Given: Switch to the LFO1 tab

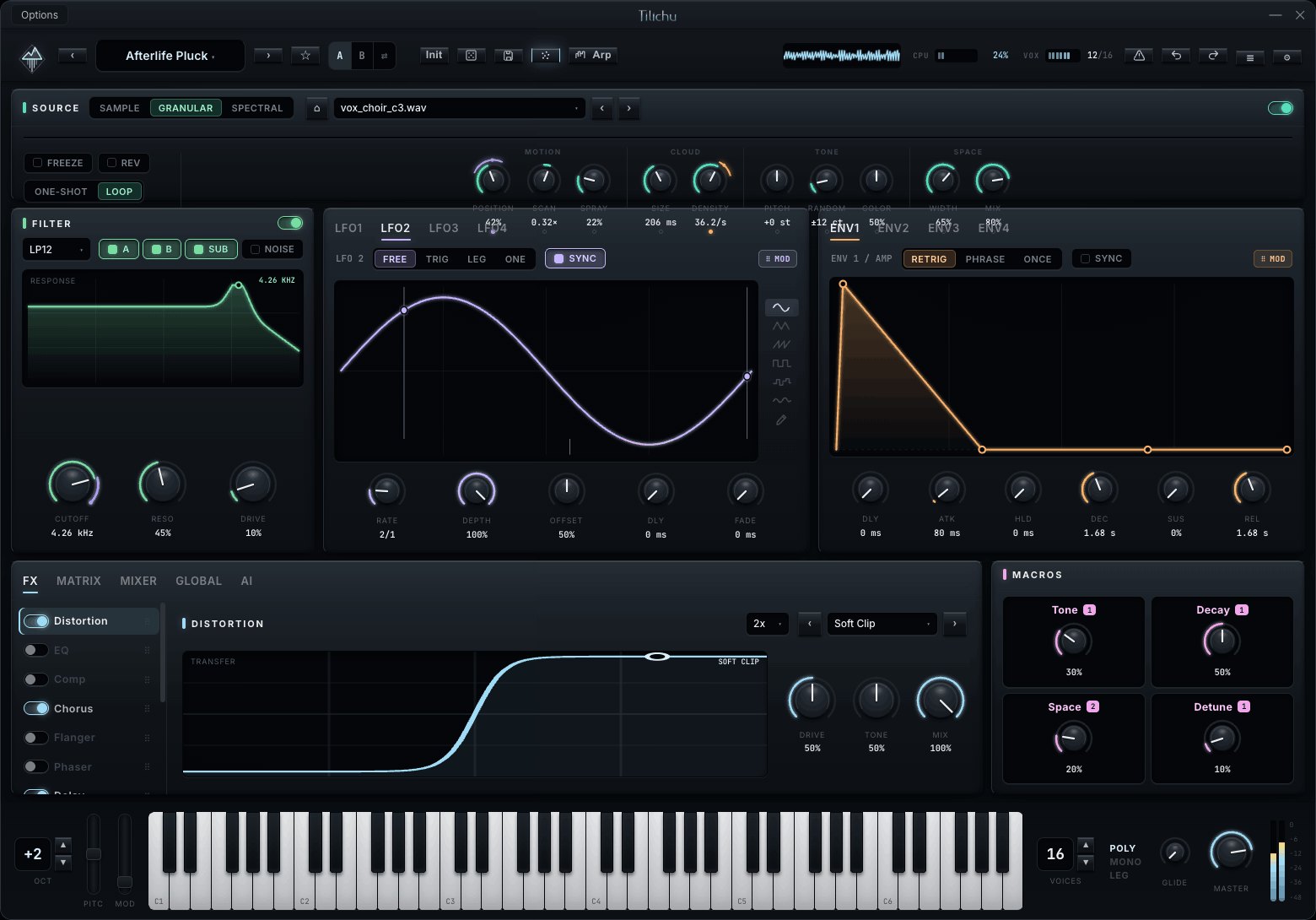Looking at the screenshot, I should (348, 228).
